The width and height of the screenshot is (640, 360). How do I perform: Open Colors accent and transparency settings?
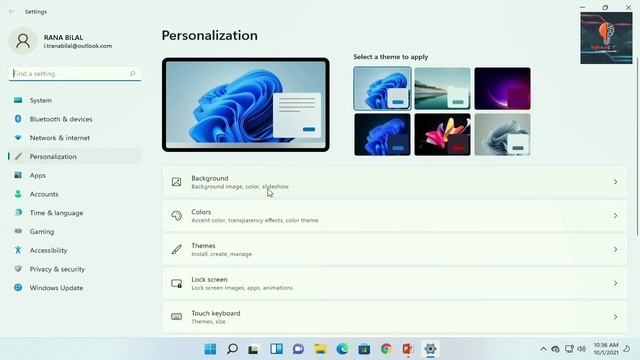pos(394,216)
